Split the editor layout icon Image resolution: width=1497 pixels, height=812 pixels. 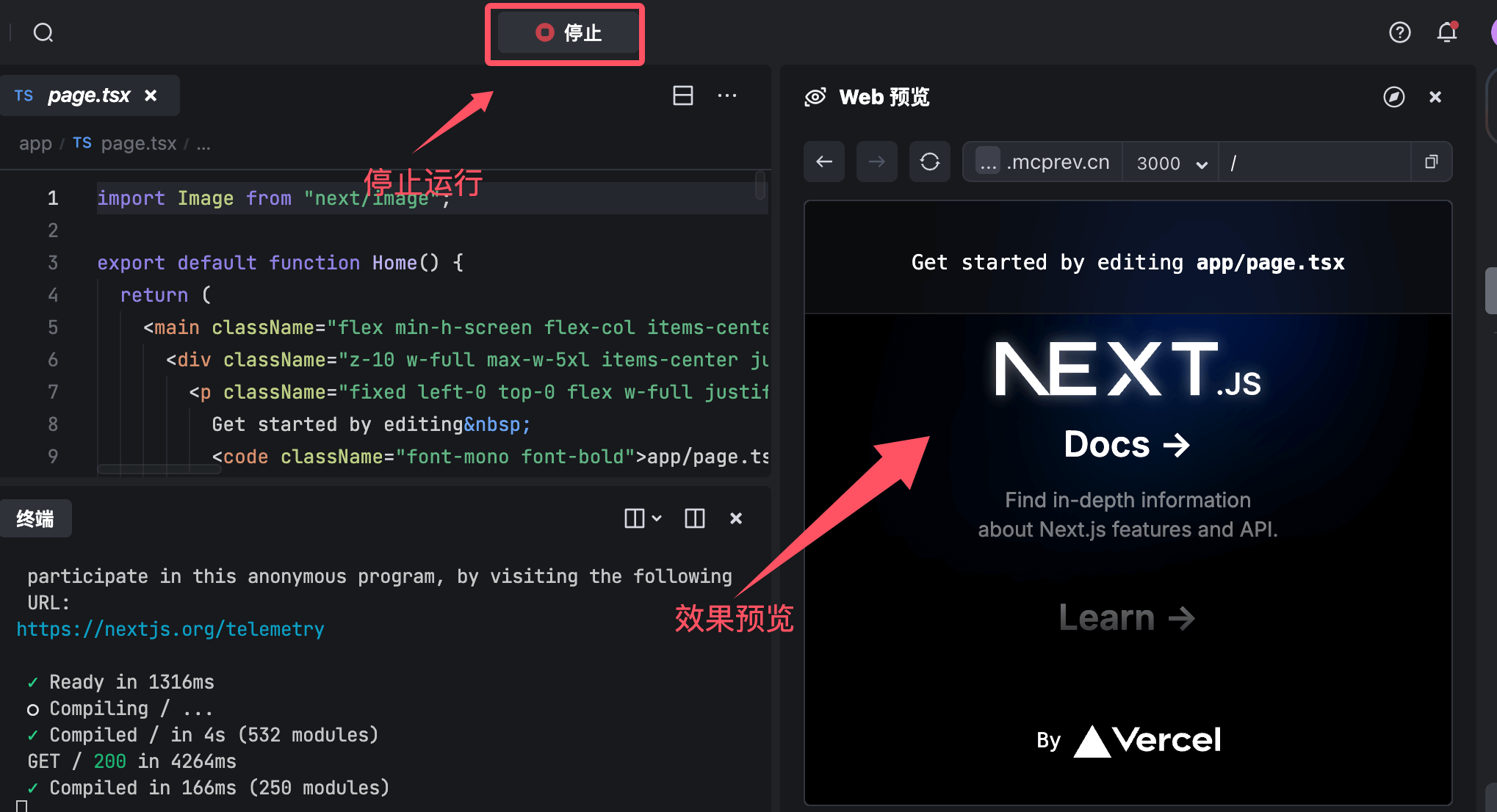pyautogui.click(x=683, y=95)
